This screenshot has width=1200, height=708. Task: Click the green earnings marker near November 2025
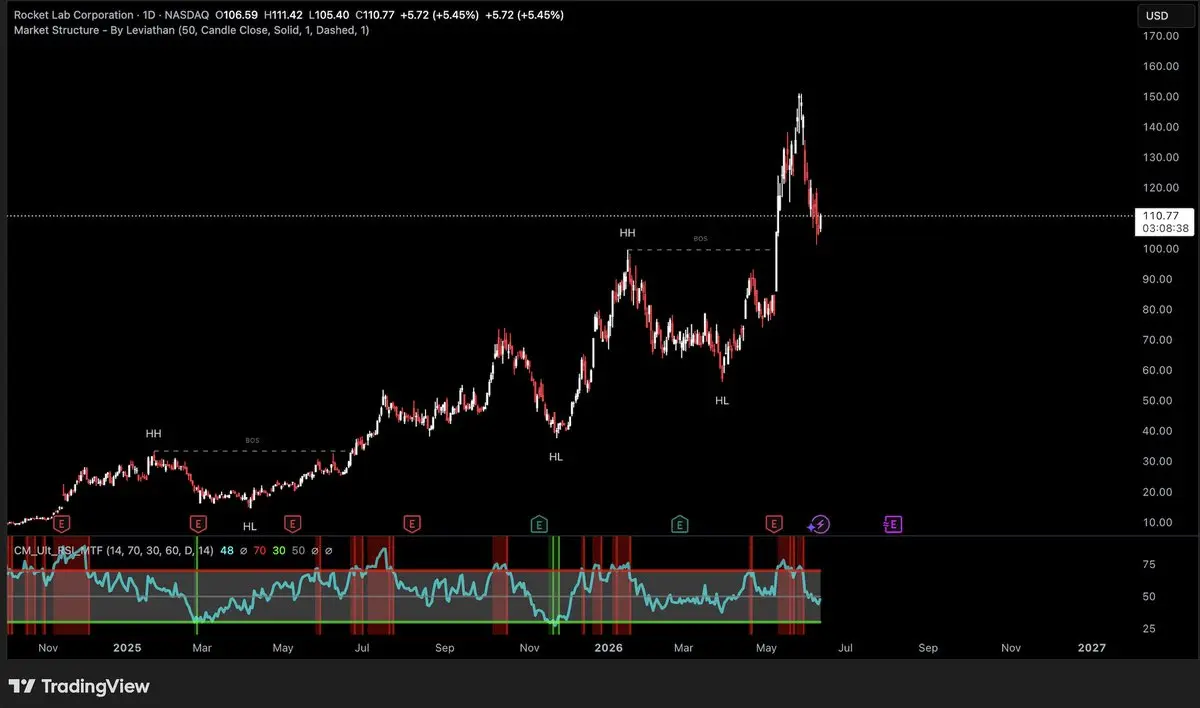click(x=539, y=523)
